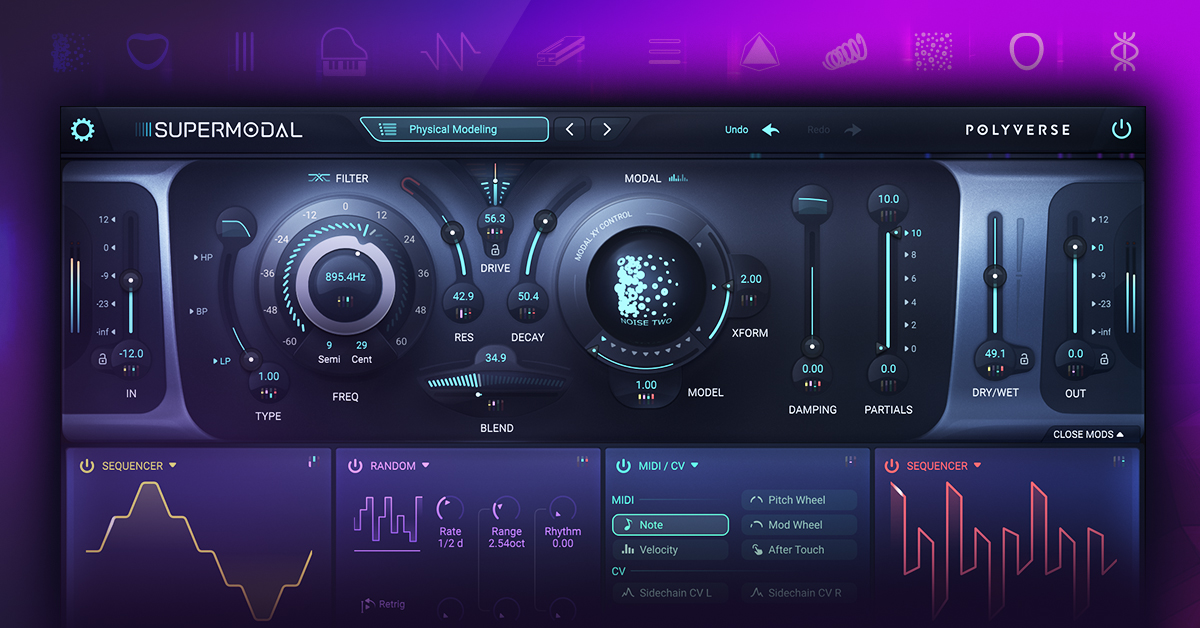1200x628 pixels.
Task: Open settings with the gear icon
Action: 82,129
